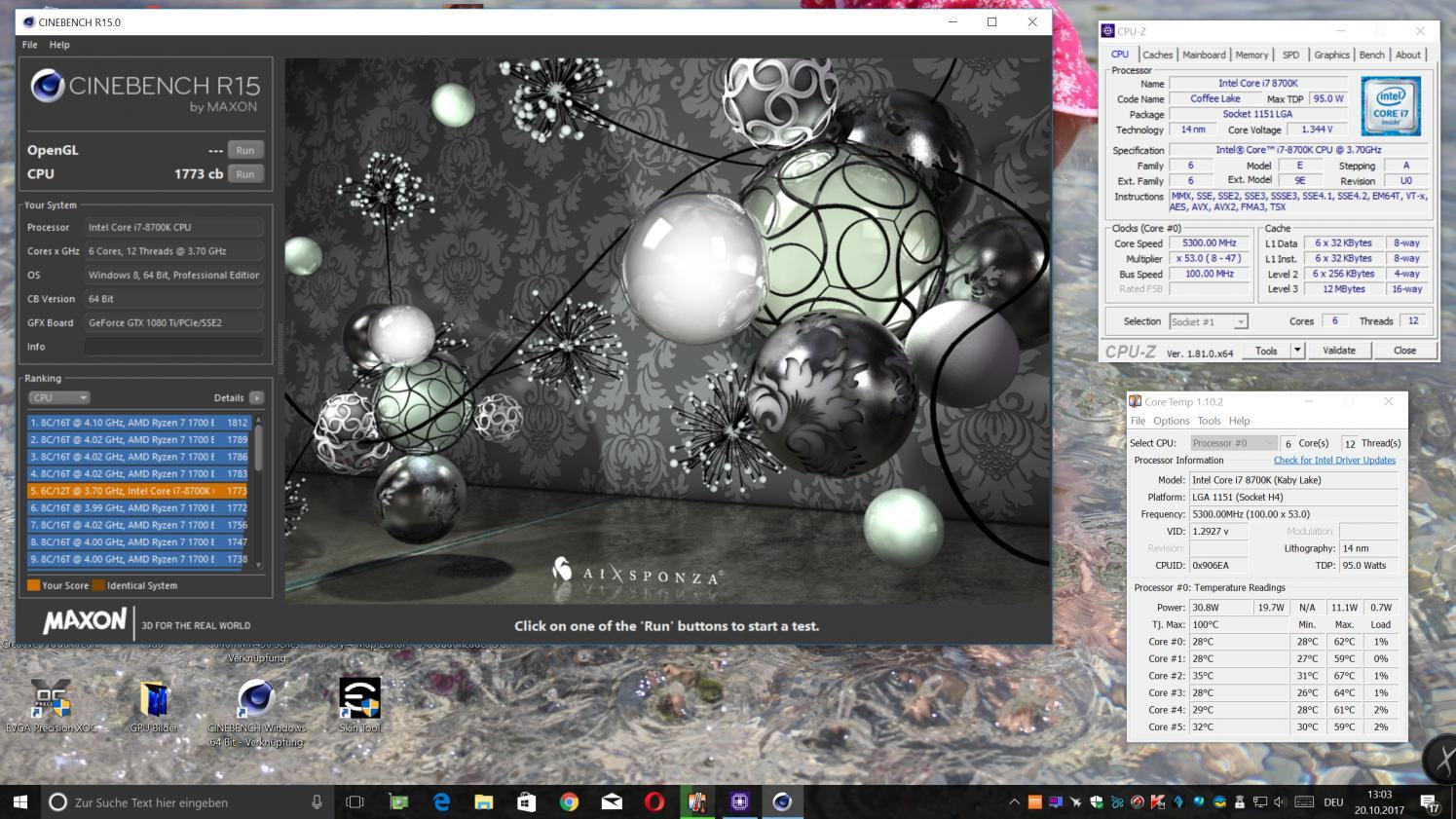This screenshot has height=819, width=1456.
Task: Click the Info input field in Cinebench
Action: coord(173,347)
